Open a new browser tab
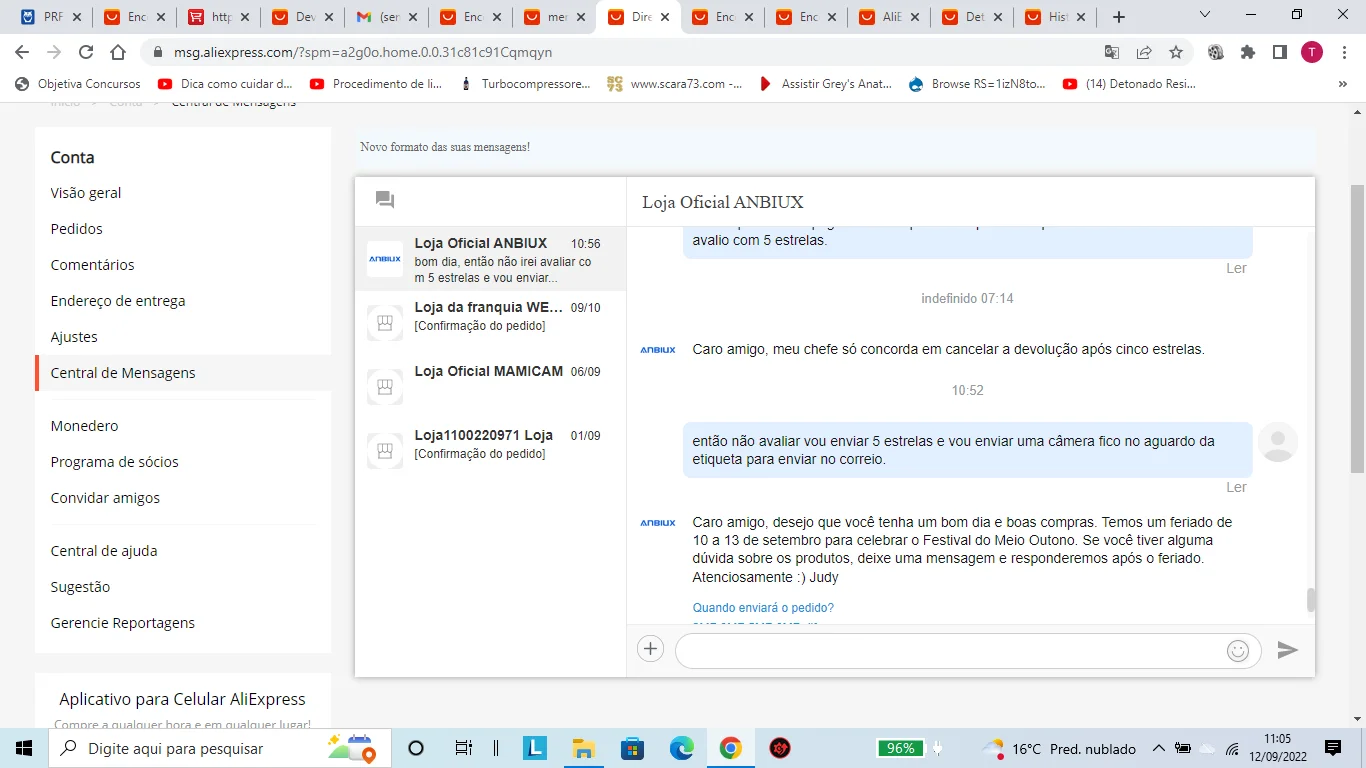The width and height of the screenshot is (1366, 768). (1119, 17)
